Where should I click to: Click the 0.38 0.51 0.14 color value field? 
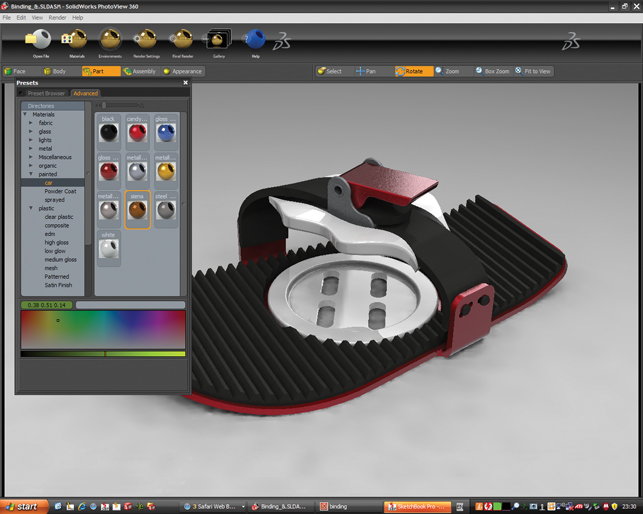tap(47, 305)
